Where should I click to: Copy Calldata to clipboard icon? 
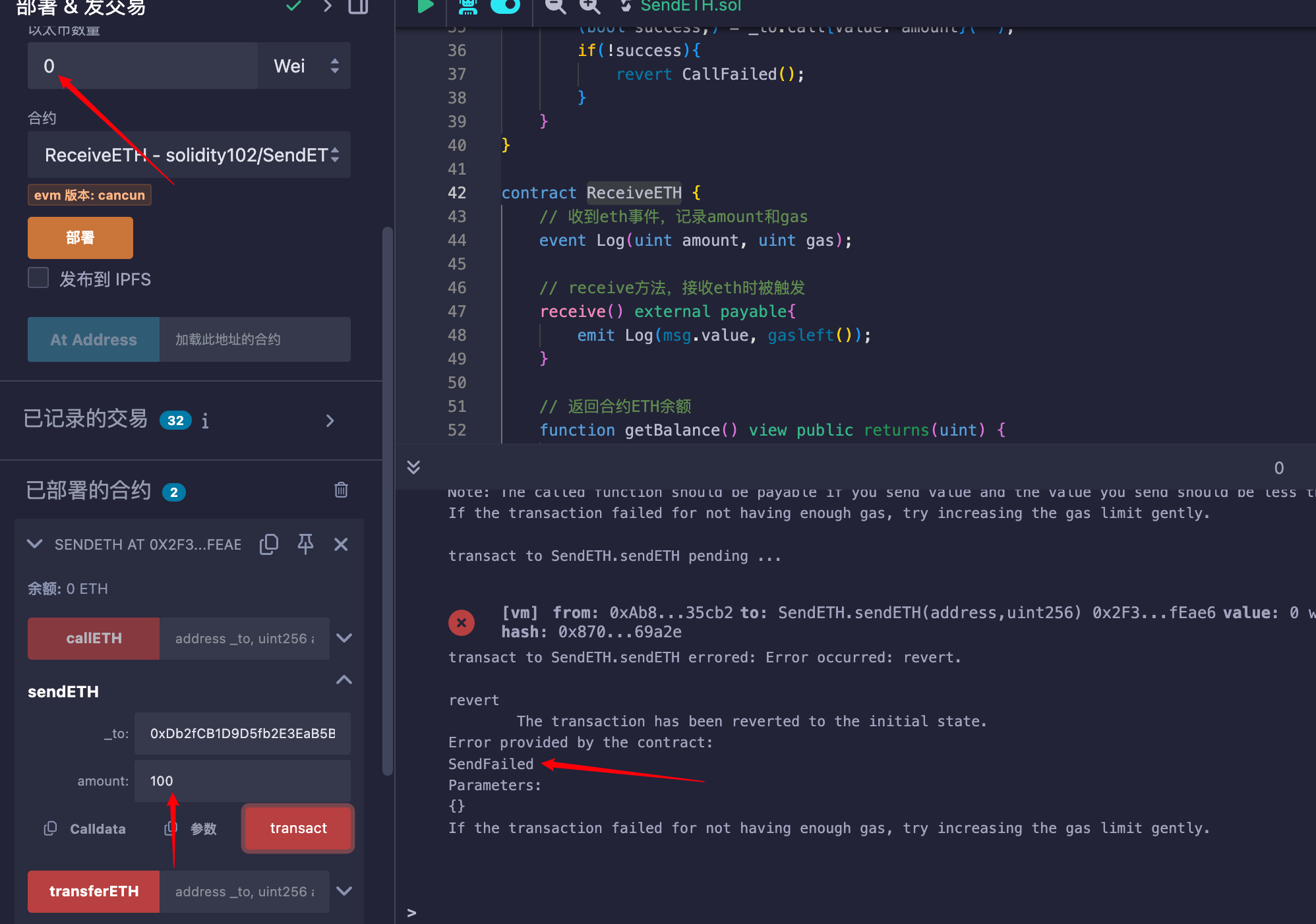(x=50, y=828)
